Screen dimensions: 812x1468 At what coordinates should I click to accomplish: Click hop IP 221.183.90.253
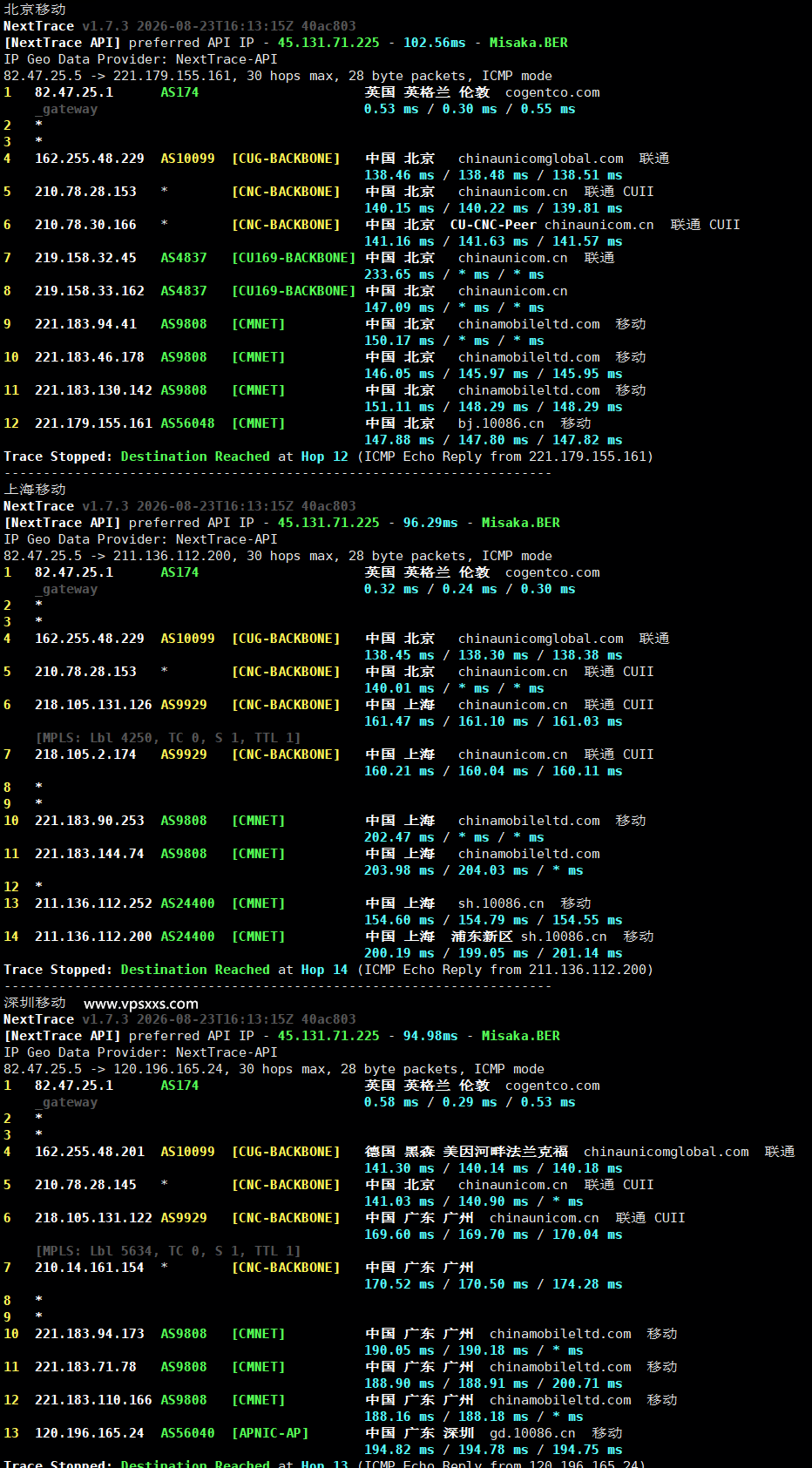90,821
